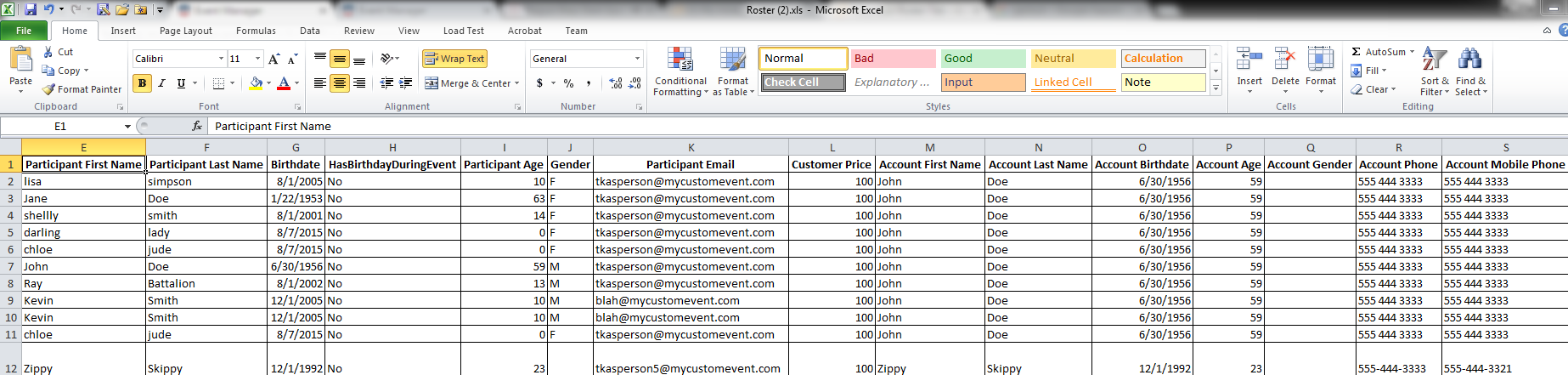The height and width of the screenshot is (375, 1568).
Task: Open the Borders dropdown arrow
Action: coord(232,83)
